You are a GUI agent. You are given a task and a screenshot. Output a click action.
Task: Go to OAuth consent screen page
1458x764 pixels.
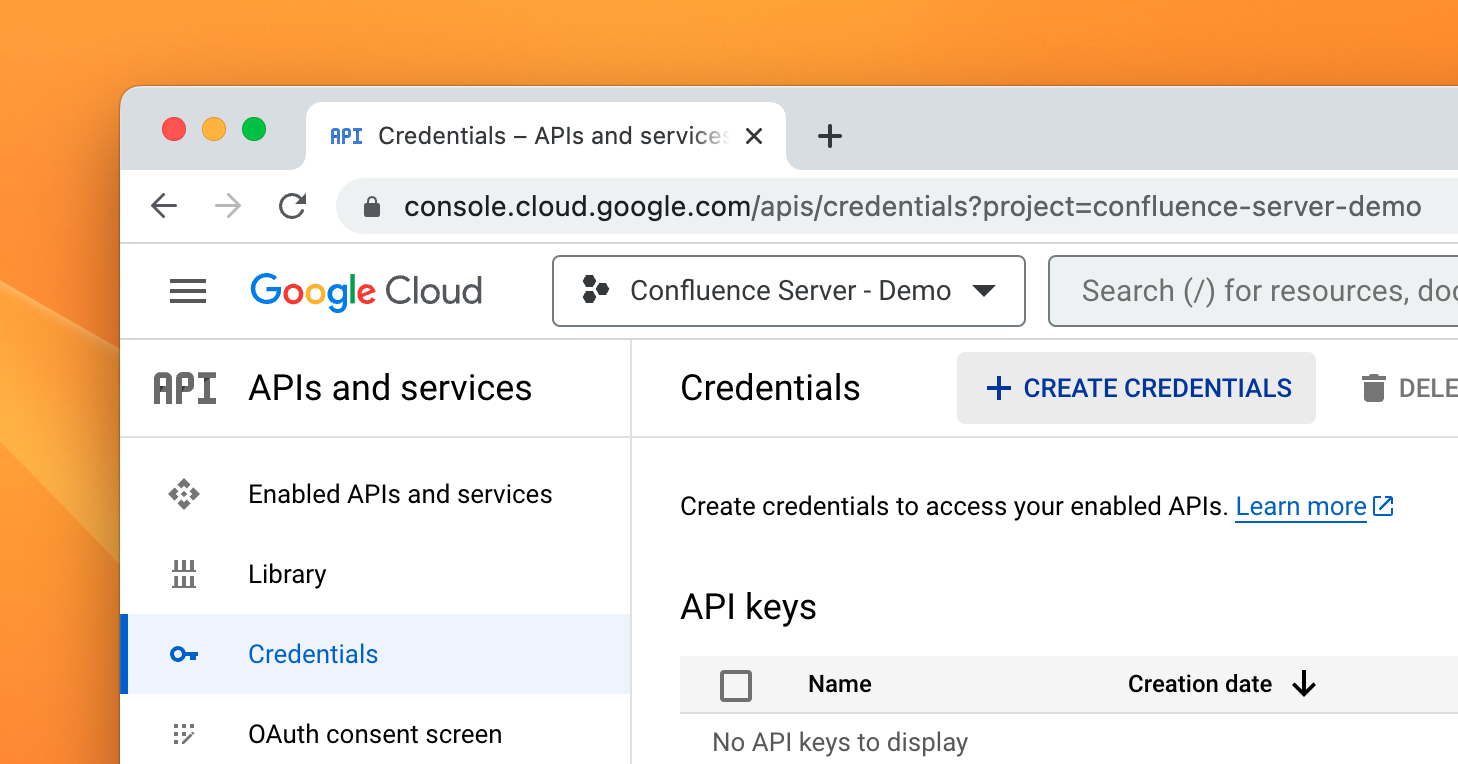(x=375, y=734)
